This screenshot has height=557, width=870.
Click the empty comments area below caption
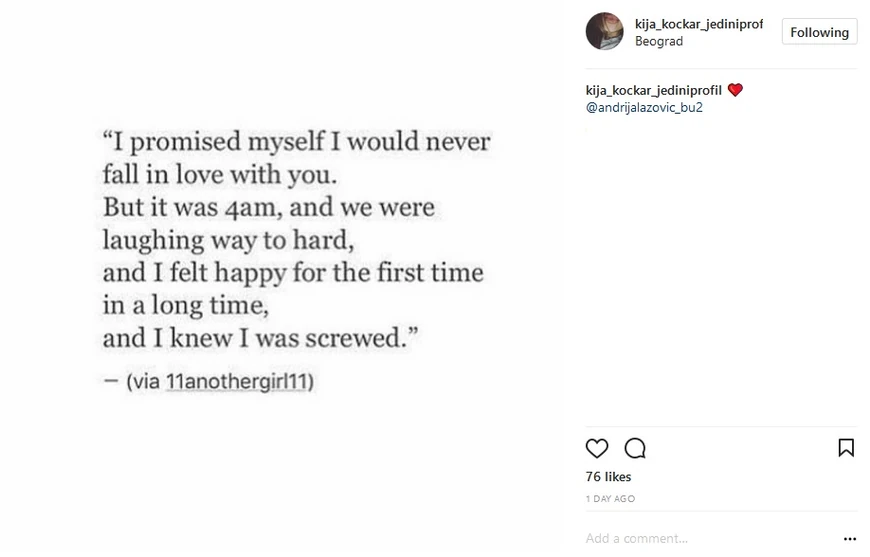(720, 270)
